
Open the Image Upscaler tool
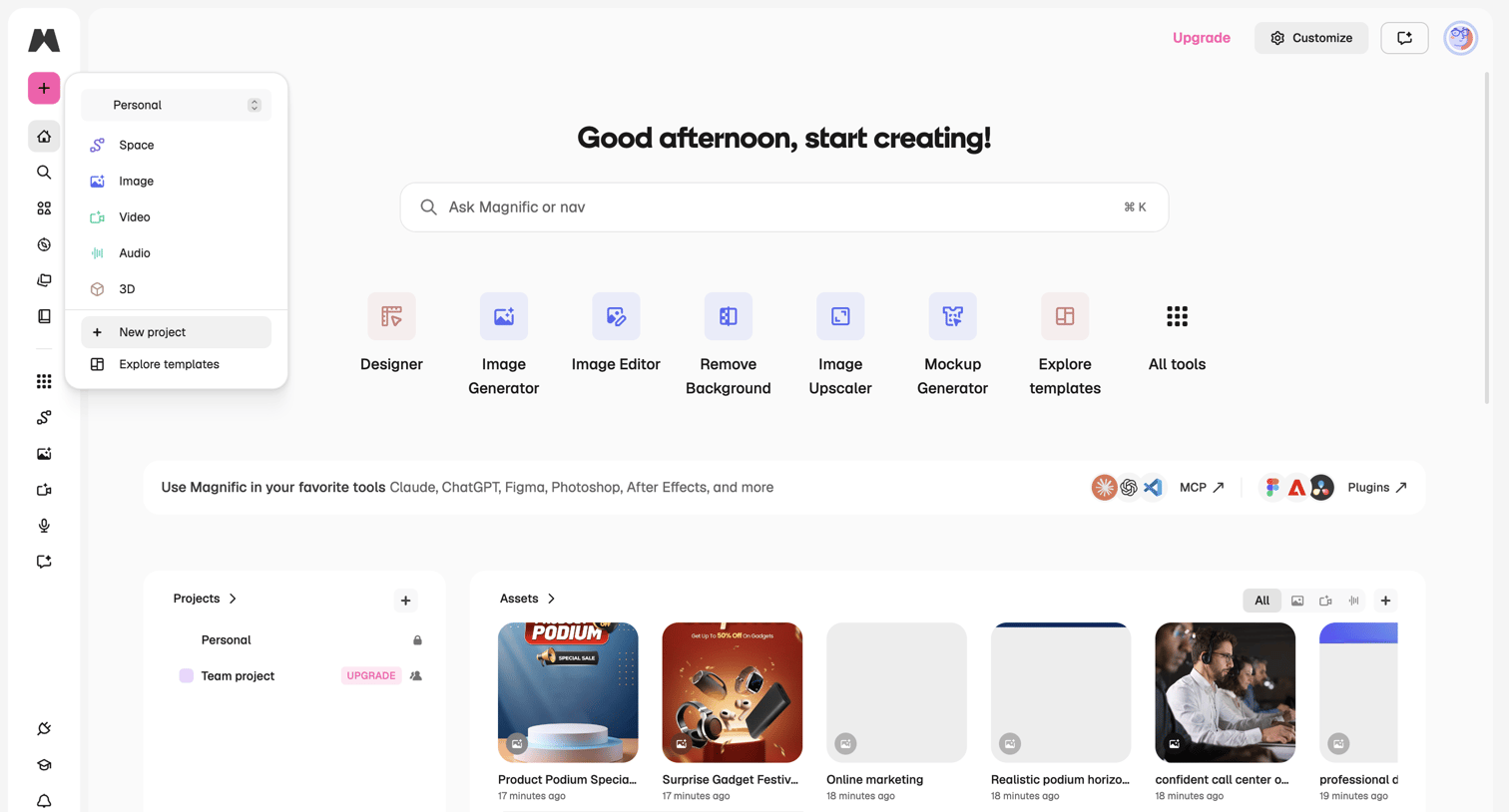[840, 345]
